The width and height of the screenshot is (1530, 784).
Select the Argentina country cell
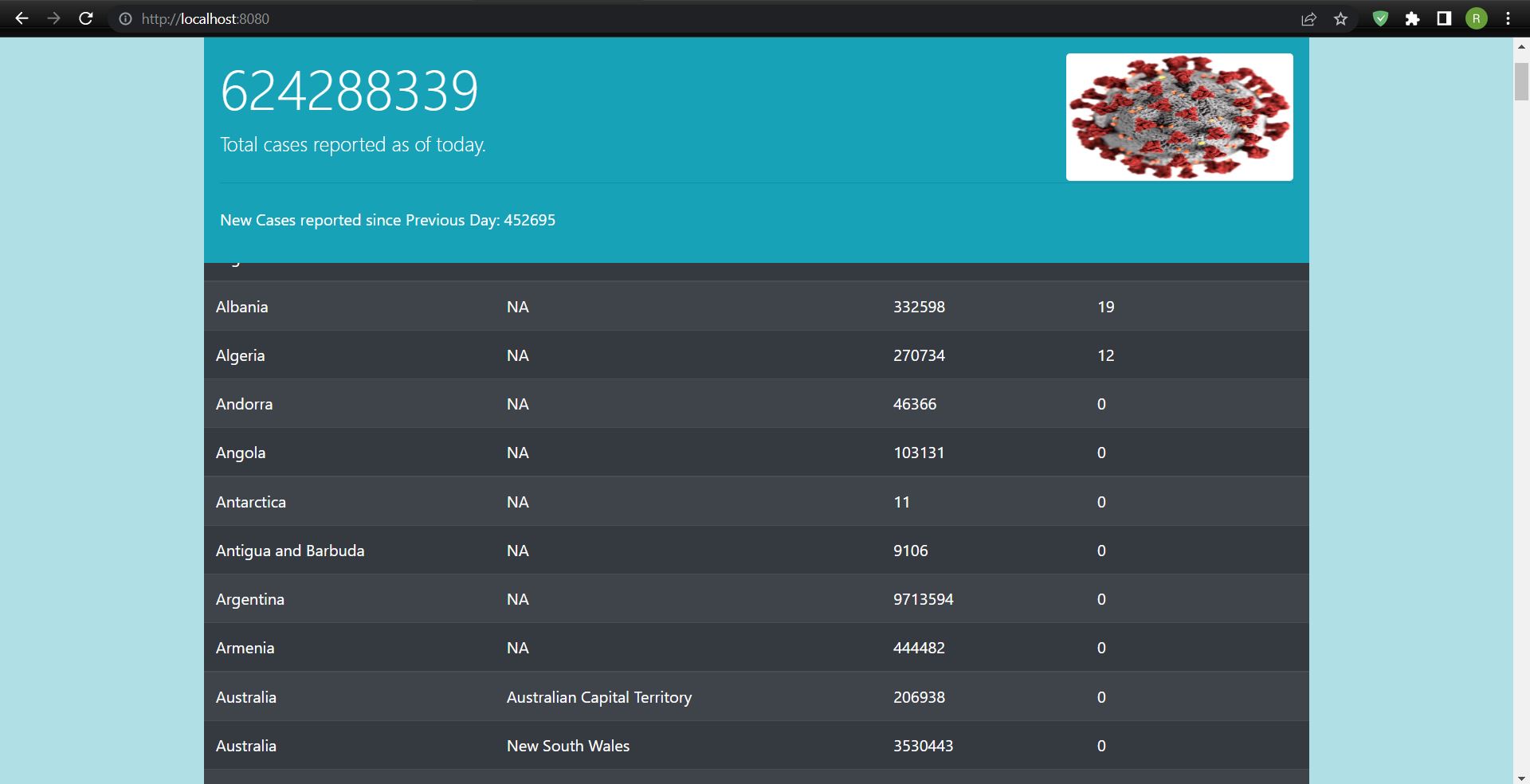coord(250,600)
